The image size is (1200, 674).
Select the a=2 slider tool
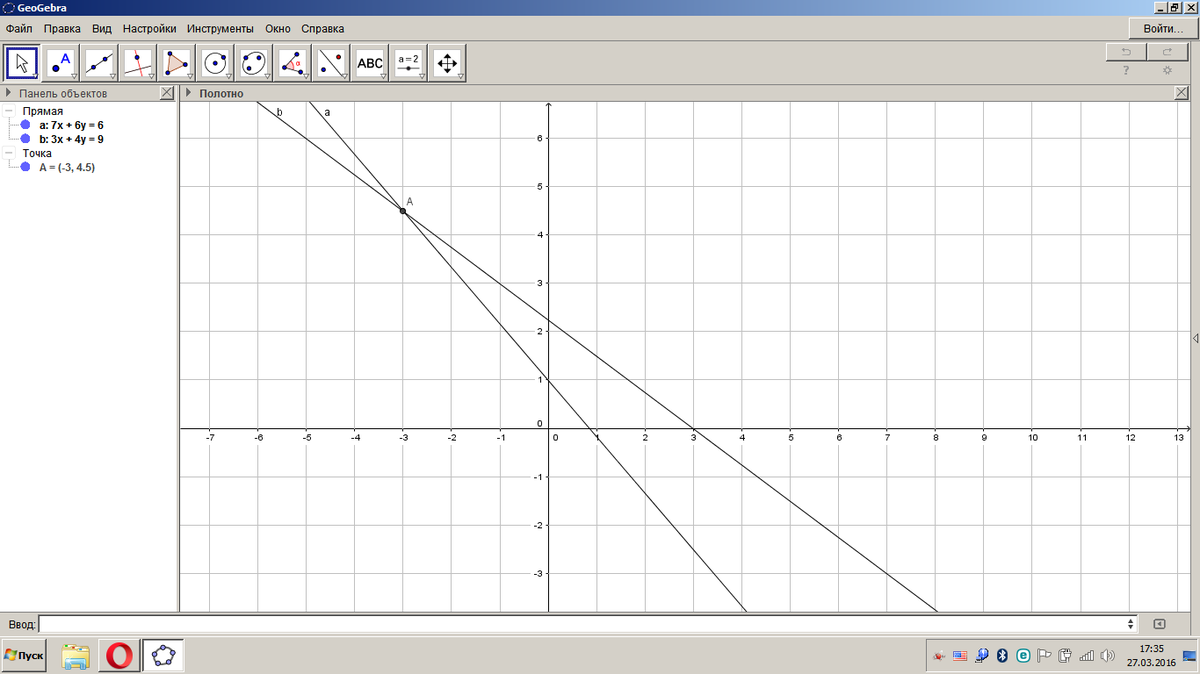click(x=408, y=63)
